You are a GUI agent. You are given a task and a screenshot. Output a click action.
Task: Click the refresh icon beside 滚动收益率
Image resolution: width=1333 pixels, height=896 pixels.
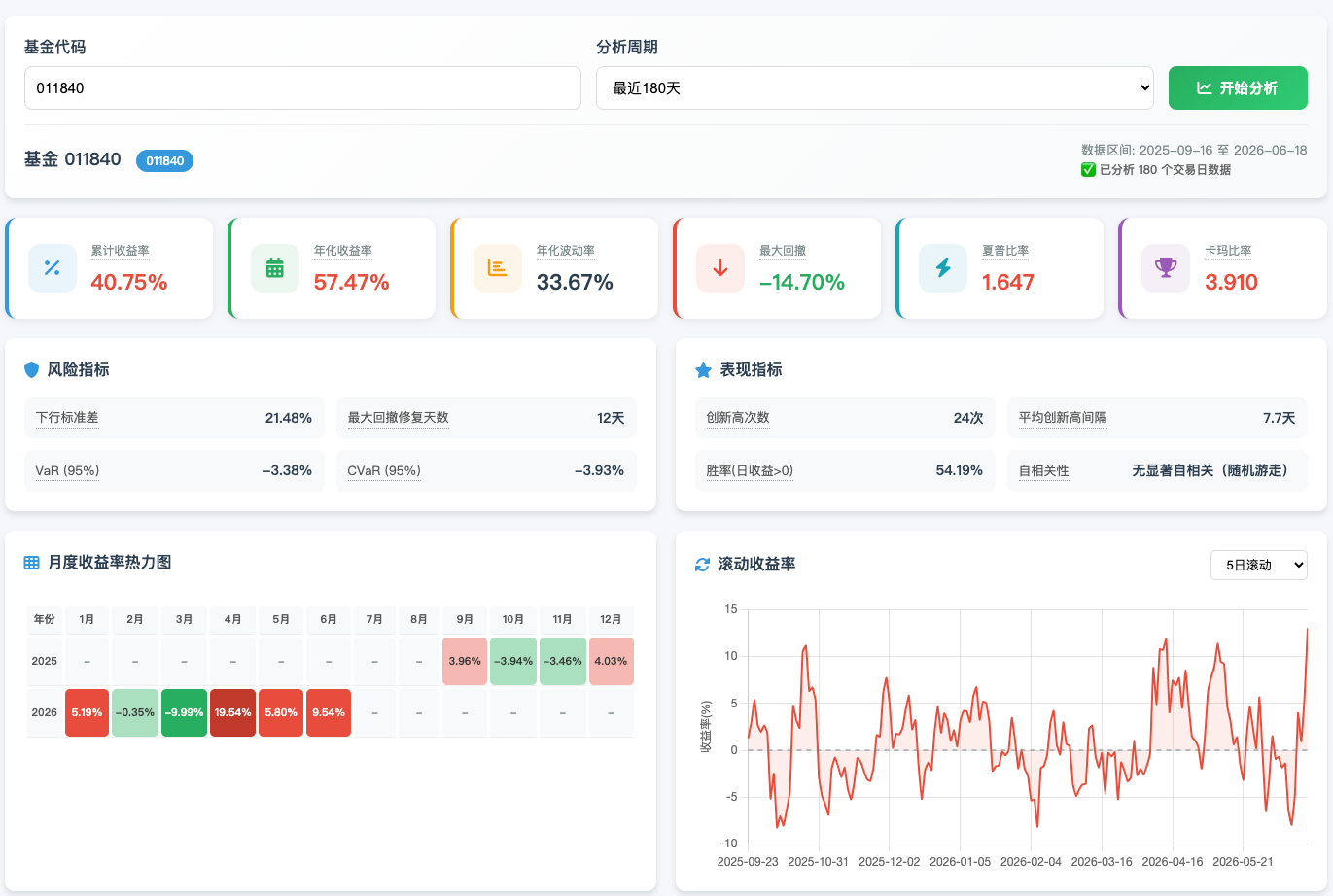(x=703, y=565)
